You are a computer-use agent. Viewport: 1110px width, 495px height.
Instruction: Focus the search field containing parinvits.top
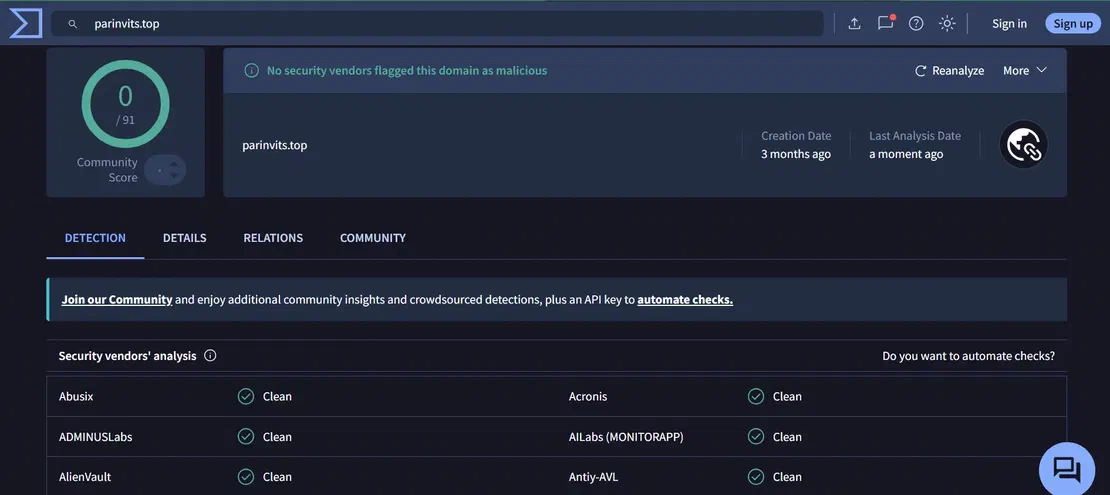point(437,23)
